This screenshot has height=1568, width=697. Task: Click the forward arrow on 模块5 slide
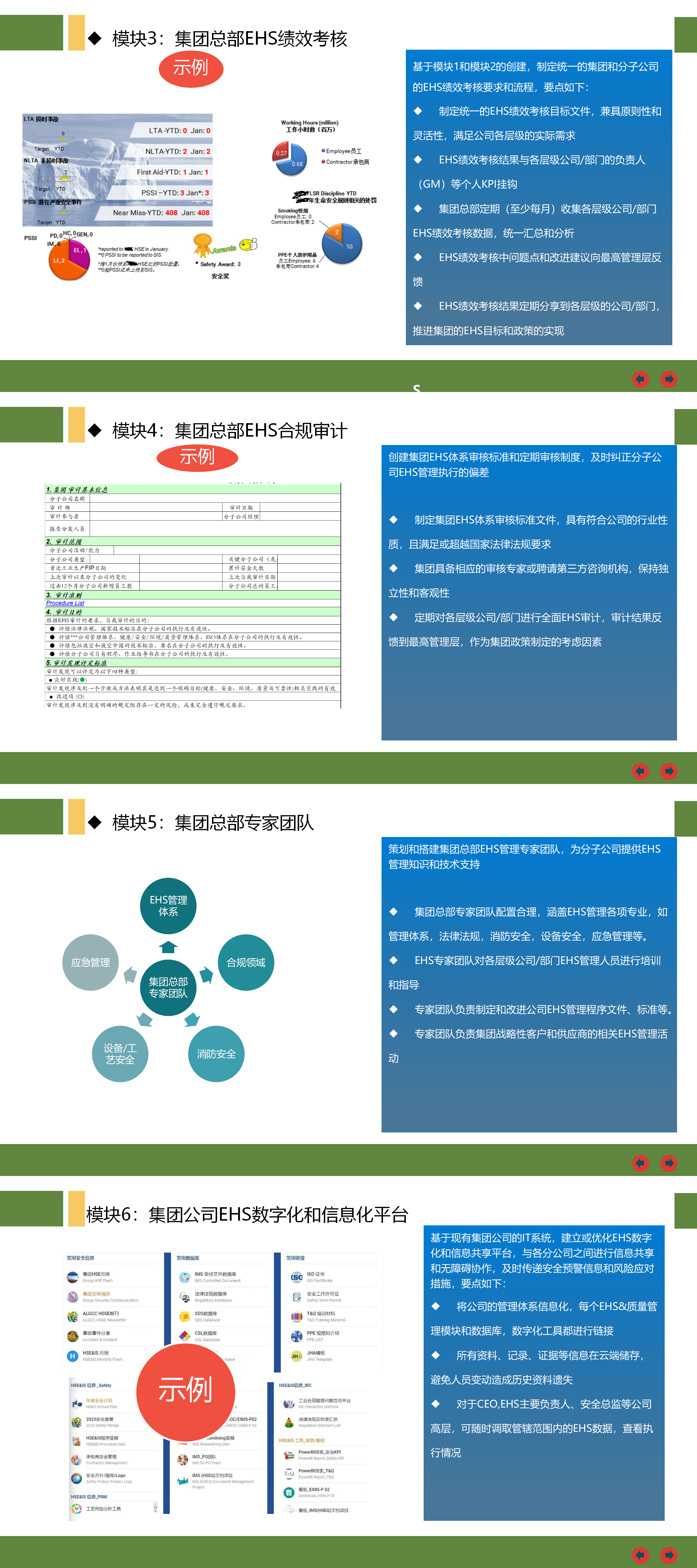[669, 1163]
